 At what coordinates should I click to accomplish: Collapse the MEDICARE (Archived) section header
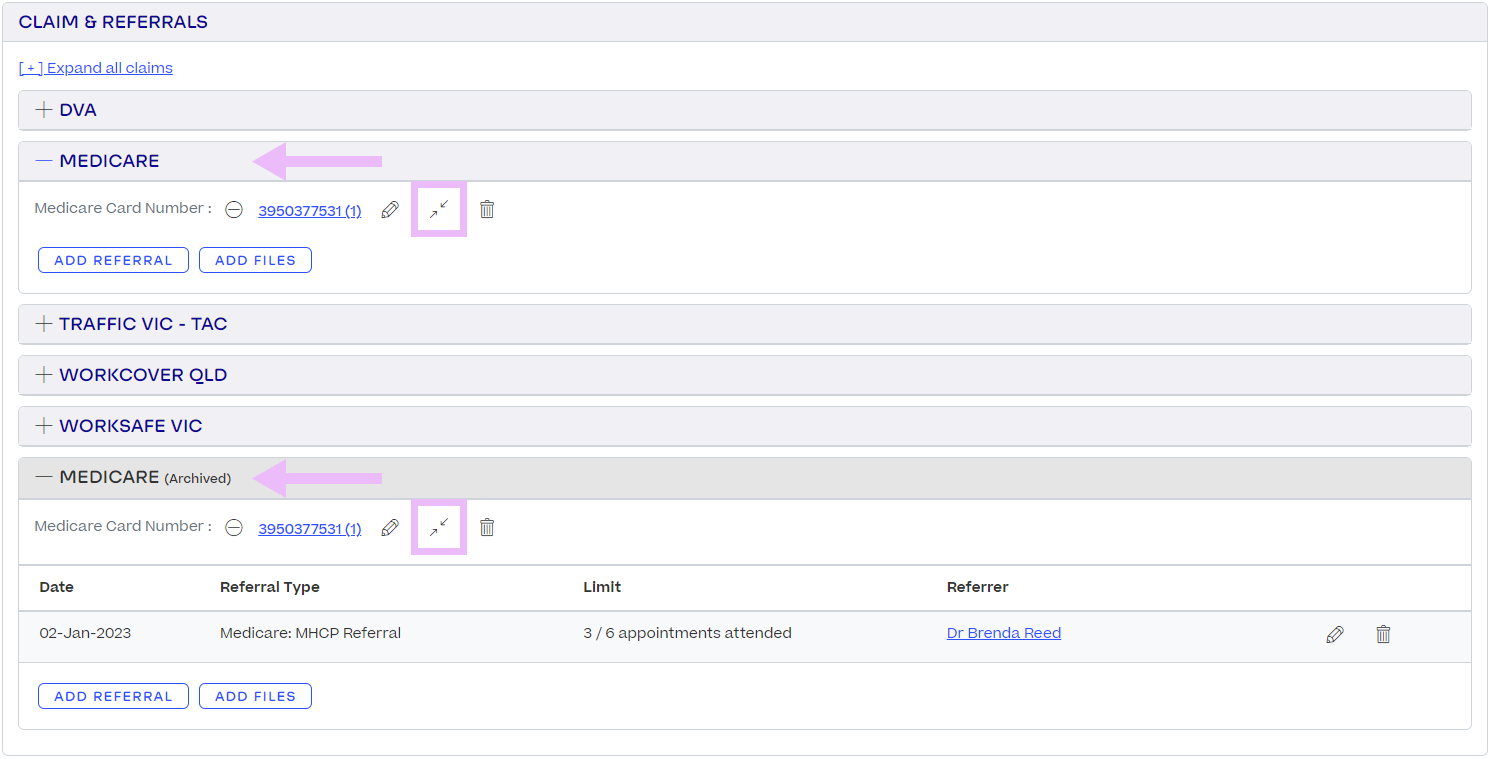tap(44, 477)
